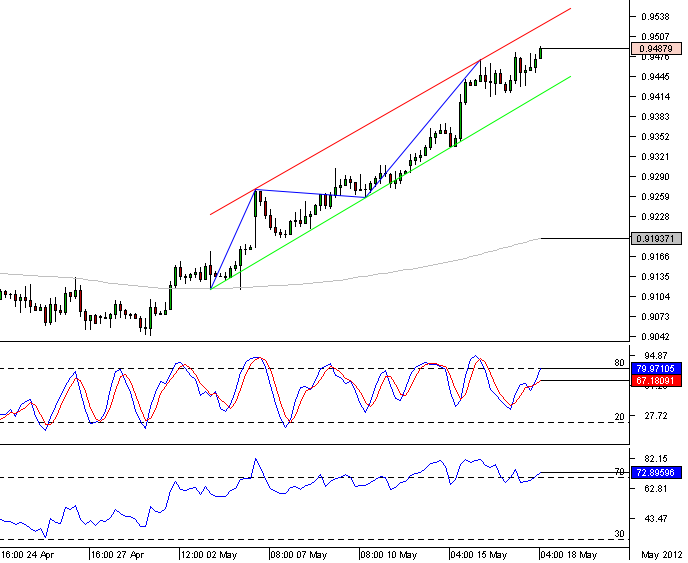This screenshot has width=688, height=563.
Task: Click the RSI value label 72.89596
Action: (x=656, y=473)
